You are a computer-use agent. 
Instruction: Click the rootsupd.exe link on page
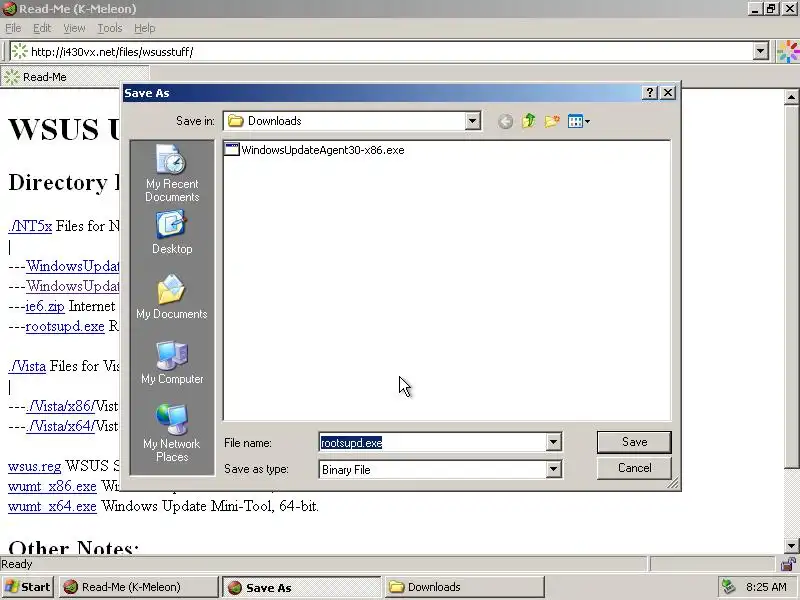coord(65,326)
